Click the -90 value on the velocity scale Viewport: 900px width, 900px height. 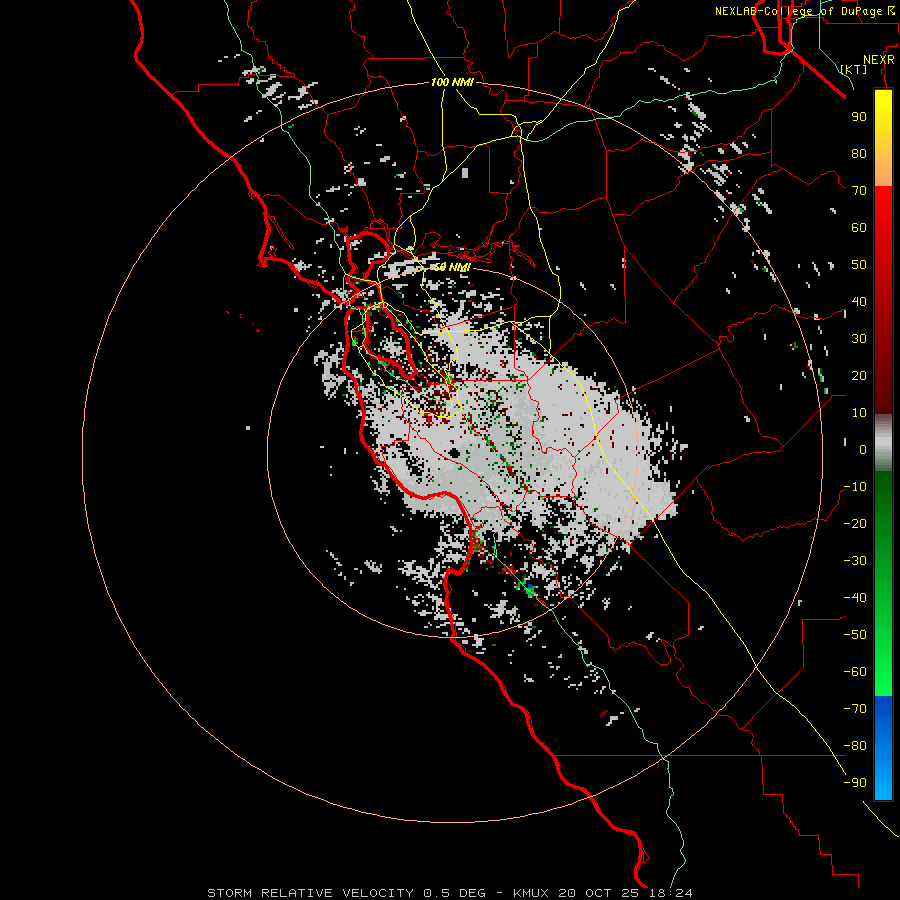(x=855, y=782)
